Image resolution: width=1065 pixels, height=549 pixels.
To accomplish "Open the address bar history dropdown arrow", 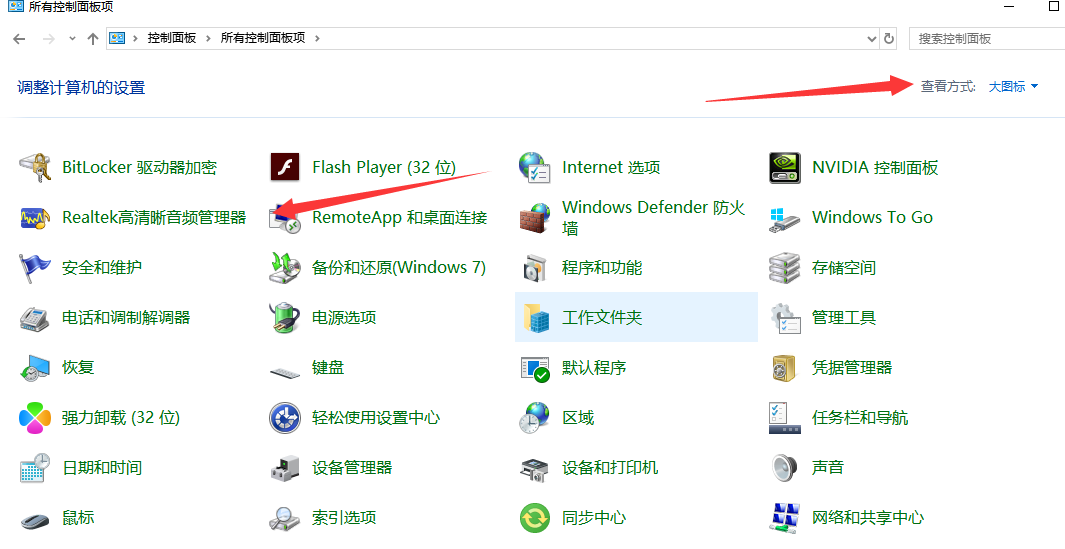I will click(870, 38).
